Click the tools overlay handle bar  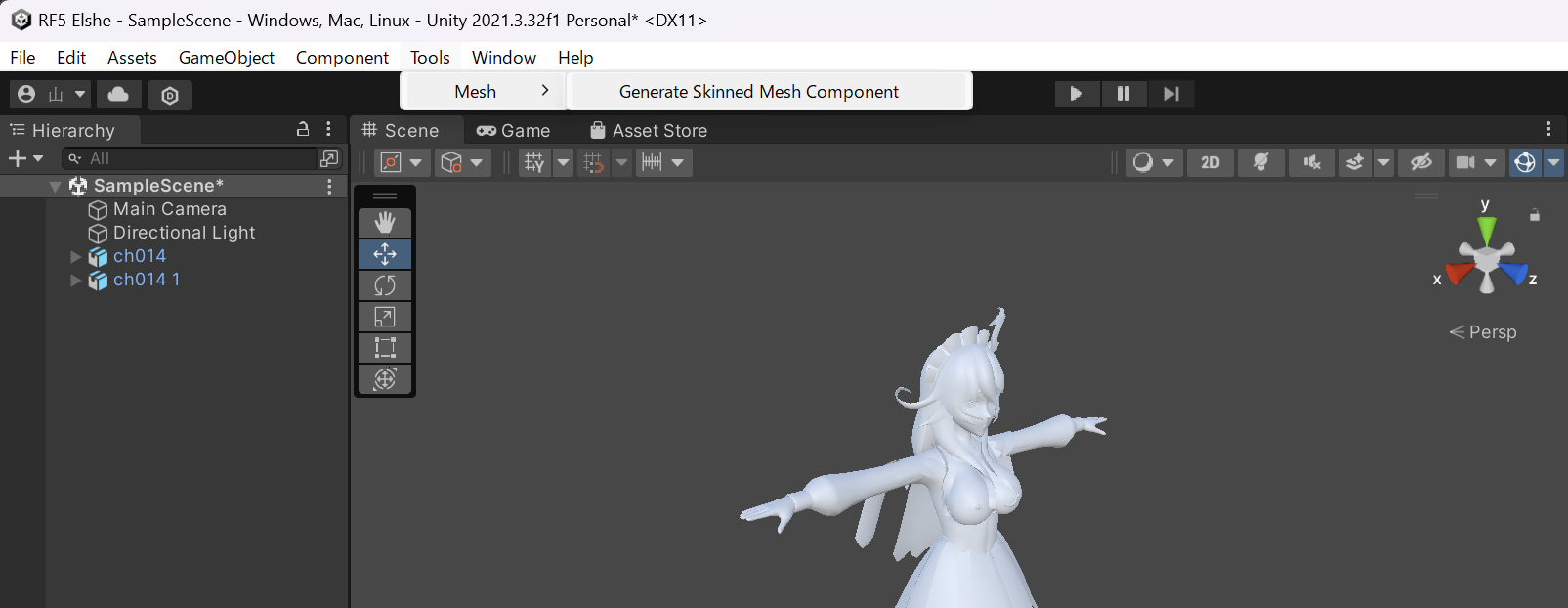pos(385,195)
